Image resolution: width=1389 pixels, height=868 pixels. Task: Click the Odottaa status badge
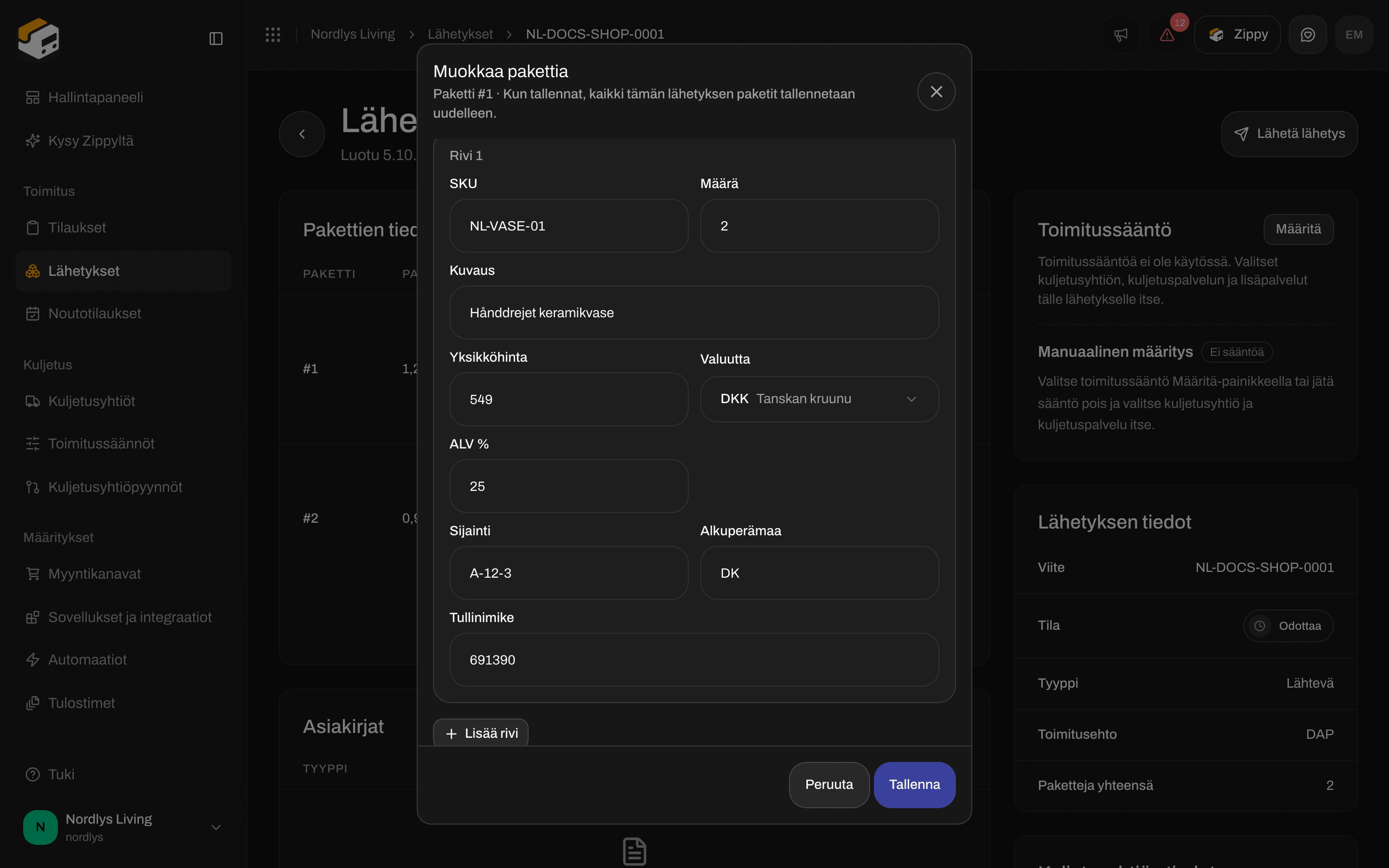coord(1288,626)
